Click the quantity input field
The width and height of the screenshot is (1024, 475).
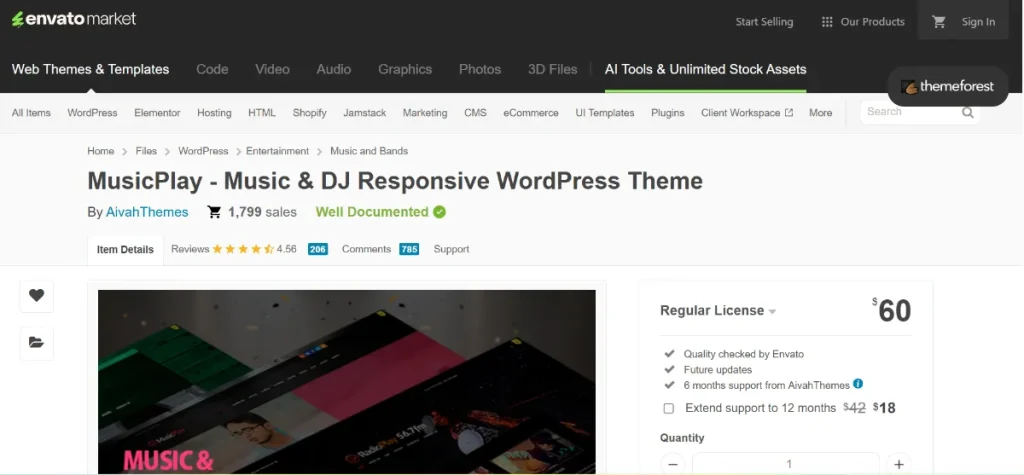786,464
